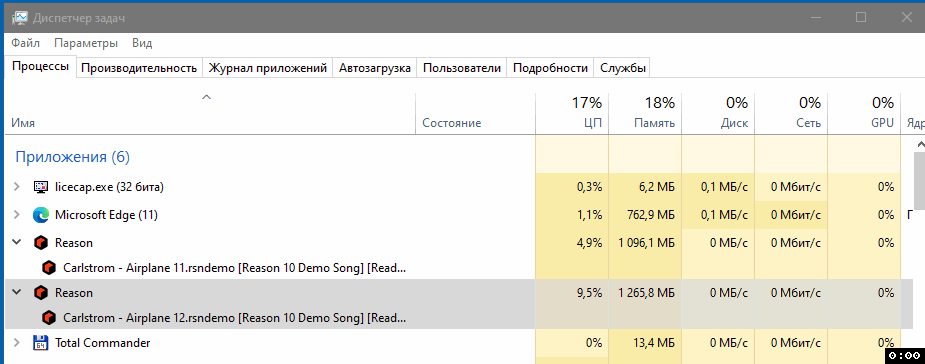925x364 pixels.
Task: Sort processes by ЦП column header
Action: (572, 113)
